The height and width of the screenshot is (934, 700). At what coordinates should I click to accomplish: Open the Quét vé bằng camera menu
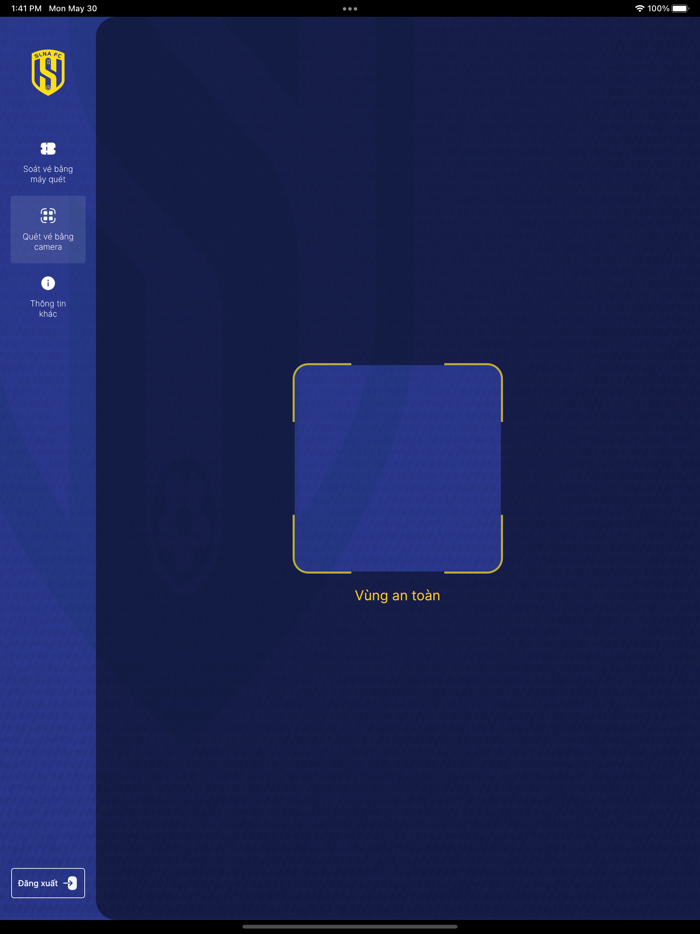tap(48, 229)
